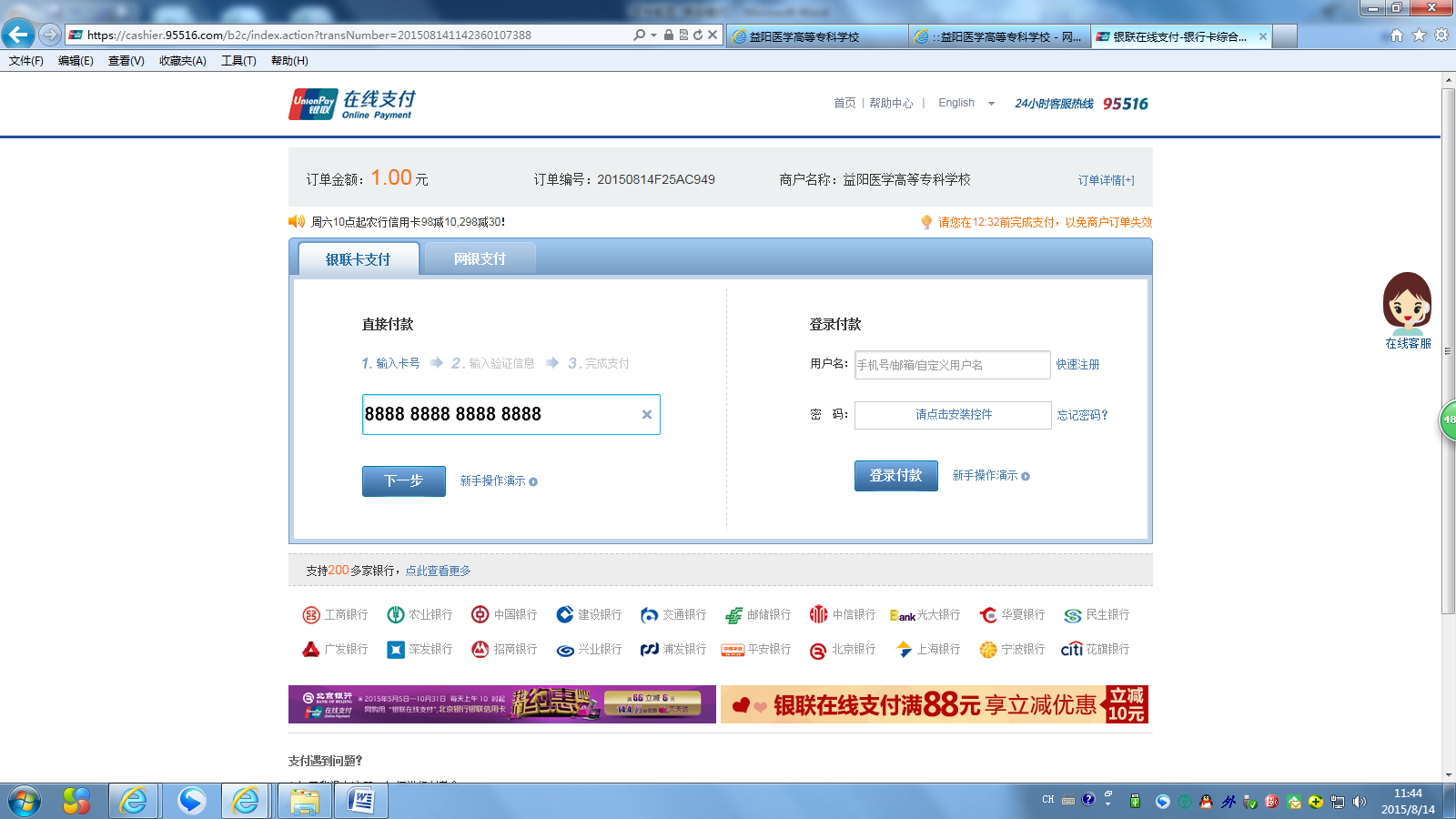Click the UnionPay Online Payment logo
Screen dimensions: 1456x819
pos(352,105)
